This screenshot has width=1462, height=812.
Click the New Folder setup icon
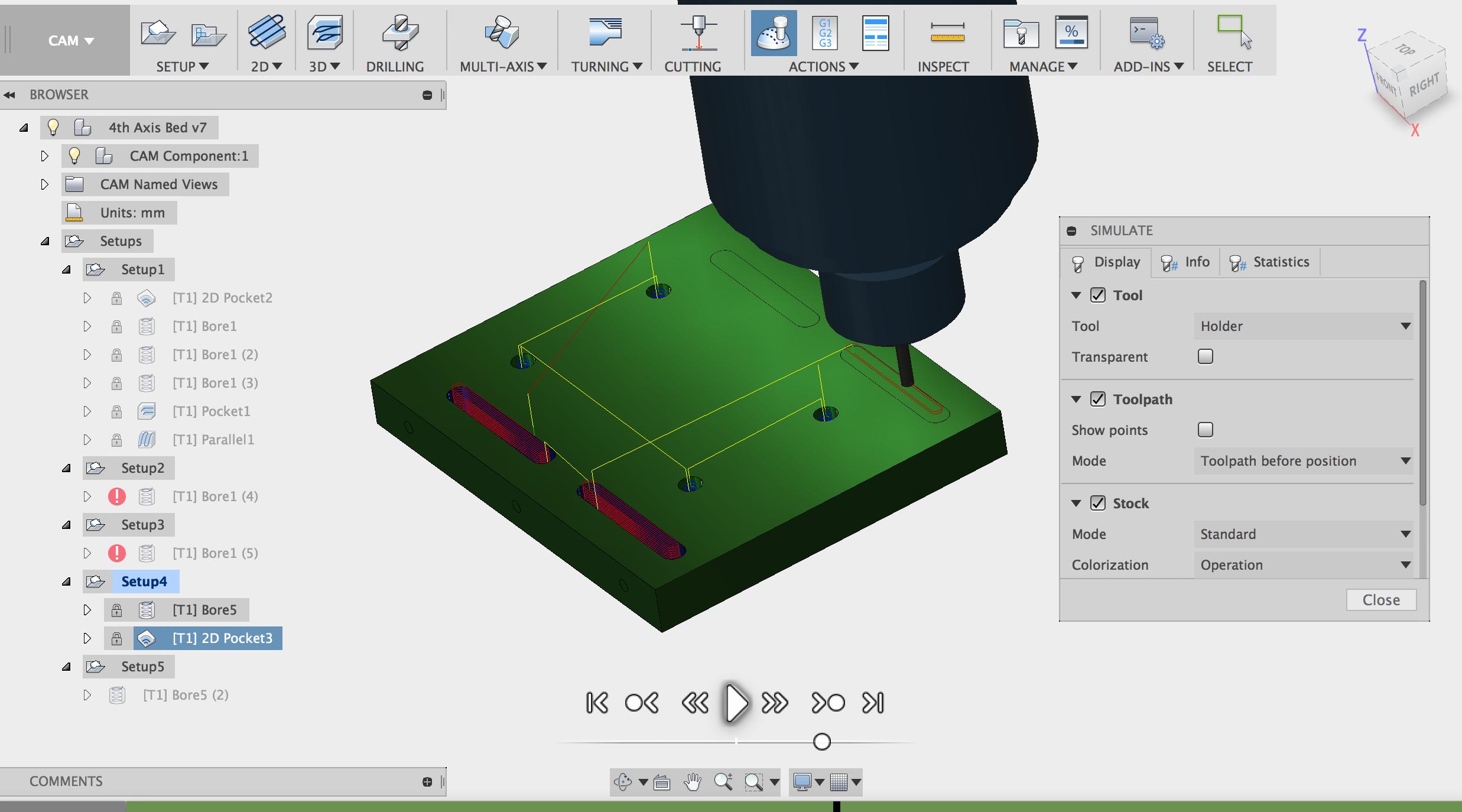pyautogui.click(x=209, y=34)
